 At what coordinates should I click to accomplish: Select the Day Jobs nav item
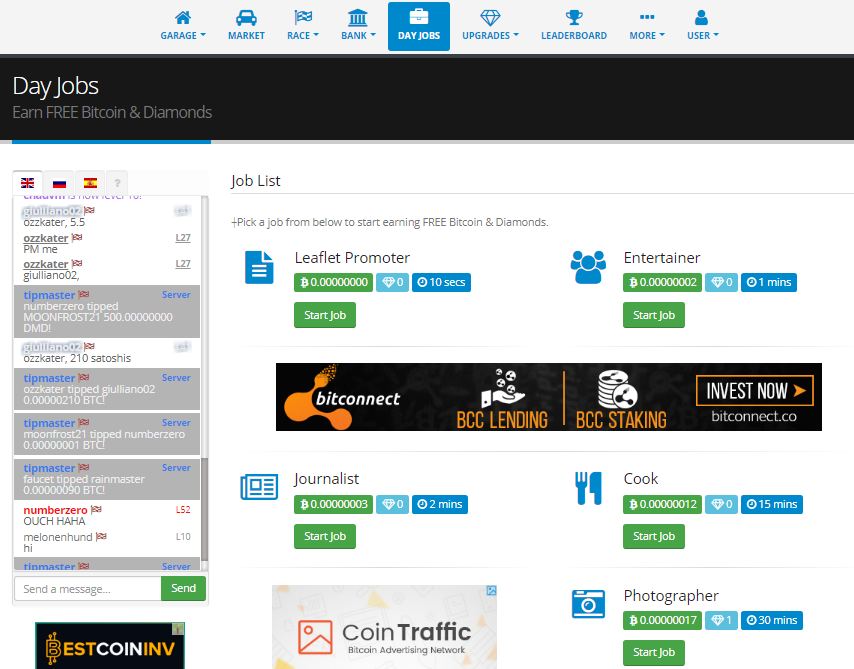click(x=419, y=27)
